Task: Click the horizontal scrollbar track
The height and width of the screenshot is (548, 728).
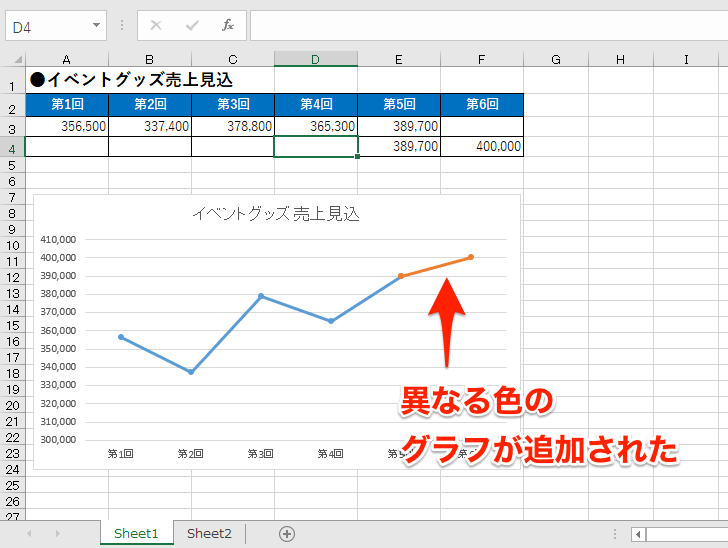Action: pyautogui.click(x=687, y=534)
